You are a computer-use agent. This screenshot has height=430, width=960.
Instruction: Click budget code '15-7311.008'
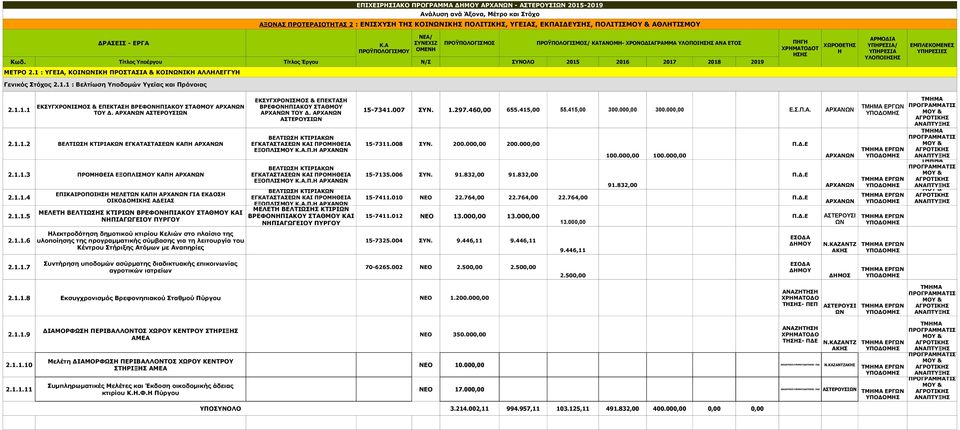(384, 144)
